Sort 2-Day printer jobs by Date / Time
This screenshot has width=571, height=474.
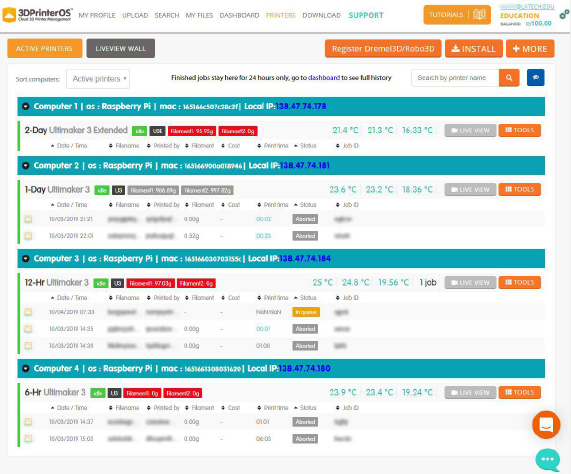coord(69,146)
